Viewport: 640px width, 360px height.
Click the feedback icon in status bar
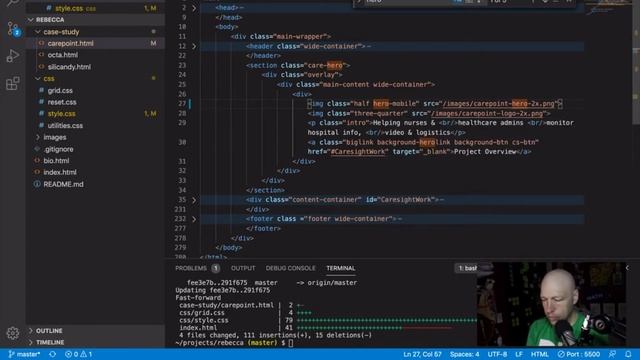pos(612,354)
